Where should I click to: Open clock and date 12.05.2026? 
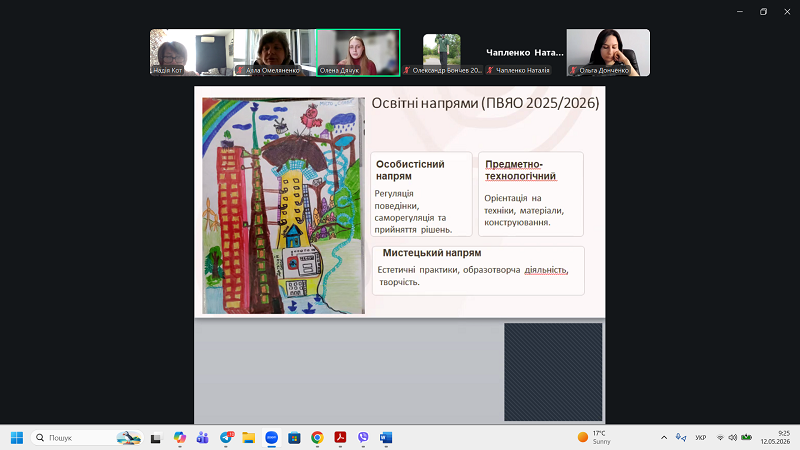coord(775,438)
